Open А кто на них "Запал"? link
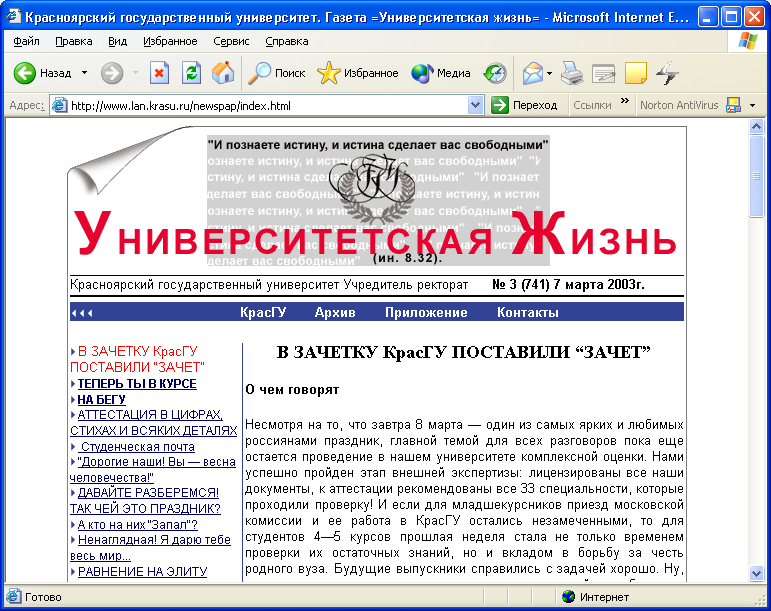 click(138, 524)
